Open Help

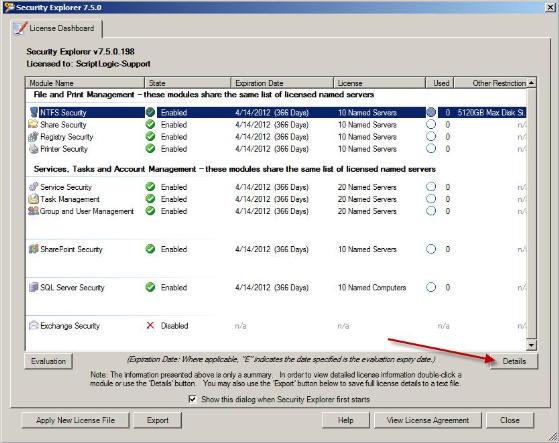point(345,420)
